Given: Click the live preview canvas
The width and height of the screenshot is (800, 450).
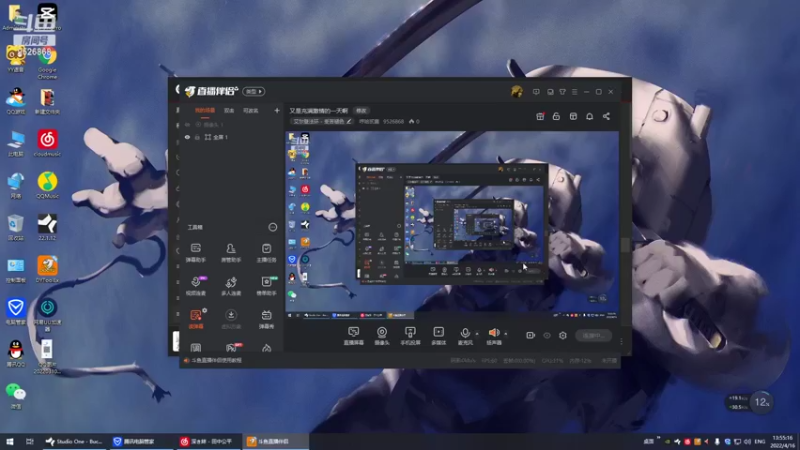Looking at the screenshot, I should point(452,225).
